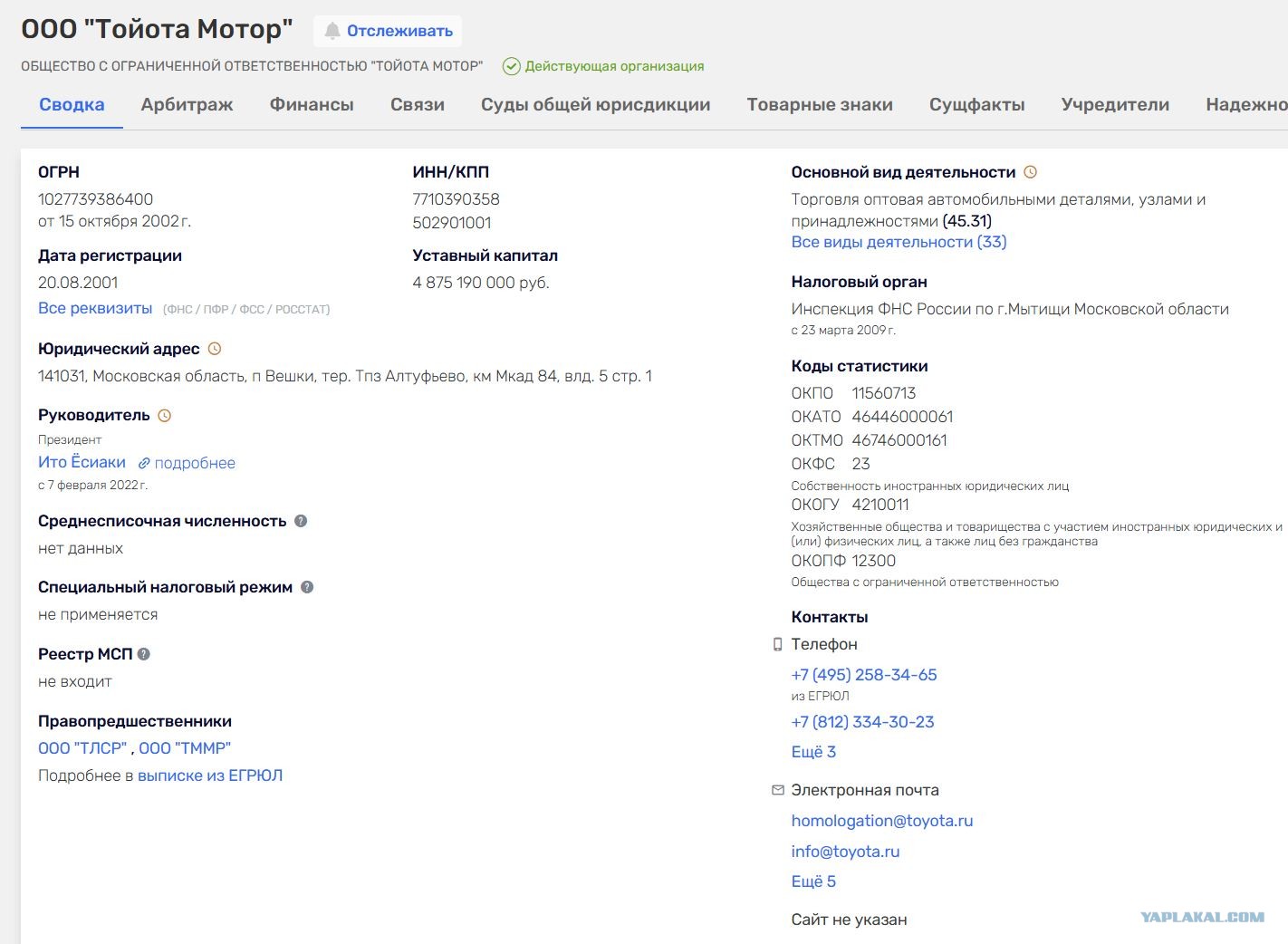
Task: Click KPP value 502901001
Action: pyautogui.click(x=452, y=223)
